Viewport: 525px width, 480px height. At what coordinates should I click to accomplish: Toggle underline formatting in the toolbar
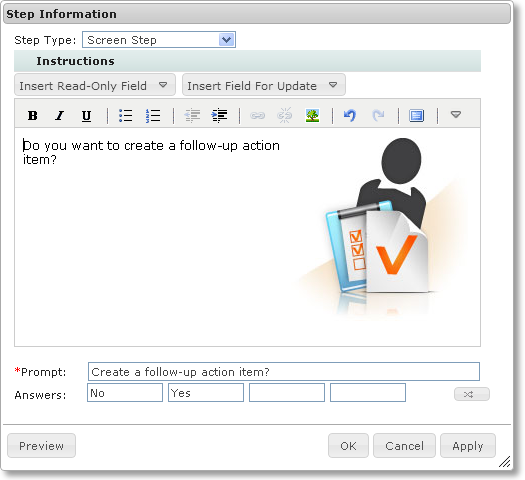click(x=86, y=115)
